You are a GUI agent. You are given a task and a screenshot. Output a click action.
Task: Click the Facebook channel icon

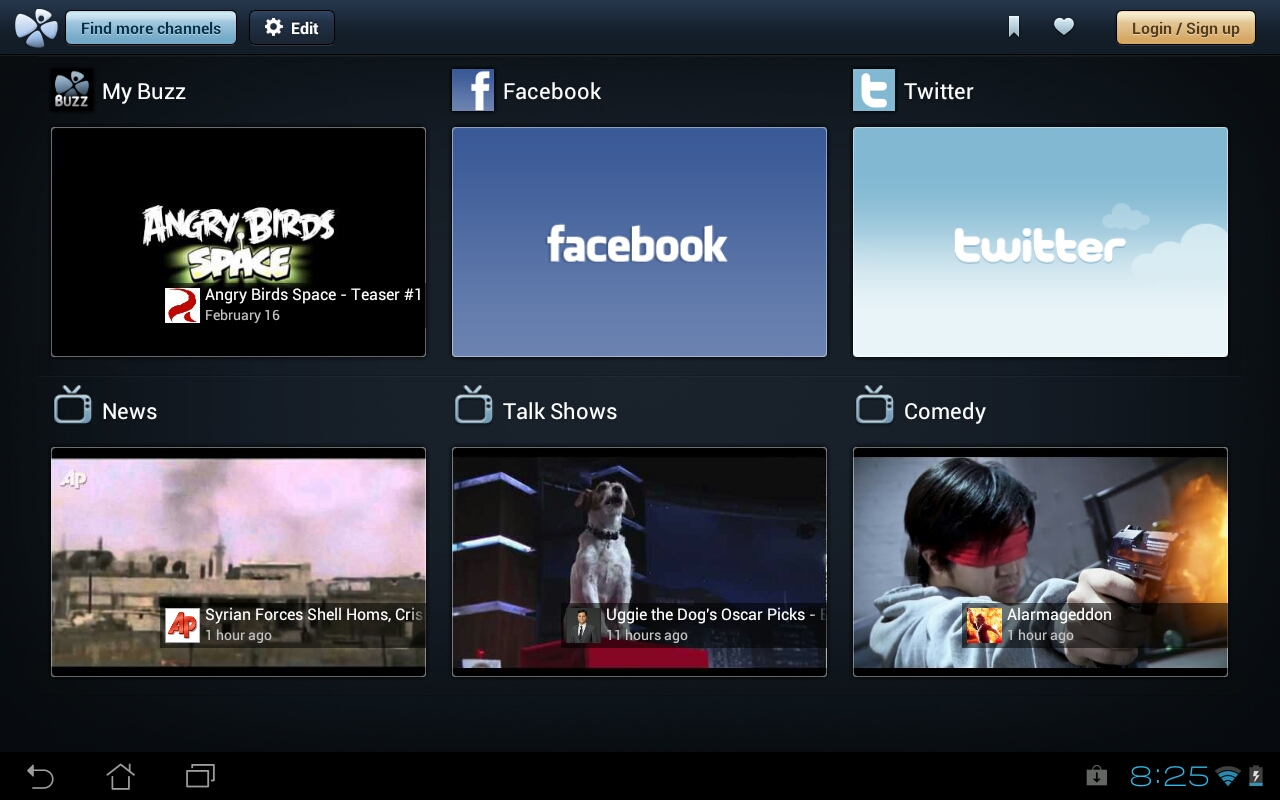473,90
